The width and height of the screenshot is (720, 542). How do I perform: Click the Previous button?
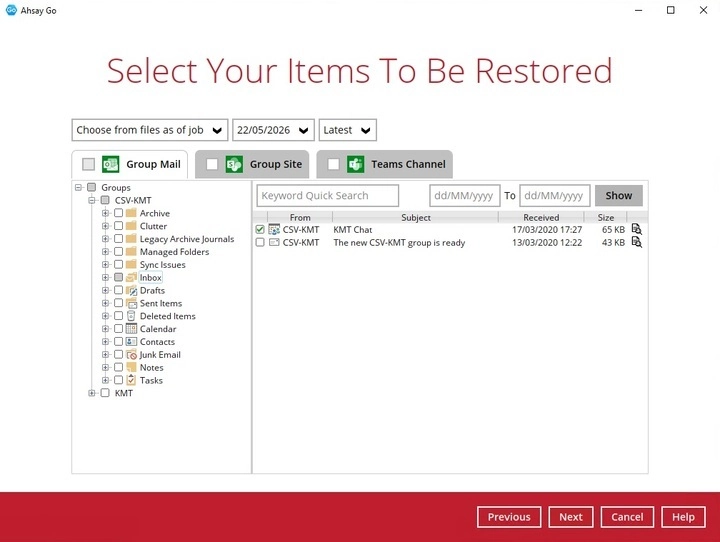coord(509,517)
